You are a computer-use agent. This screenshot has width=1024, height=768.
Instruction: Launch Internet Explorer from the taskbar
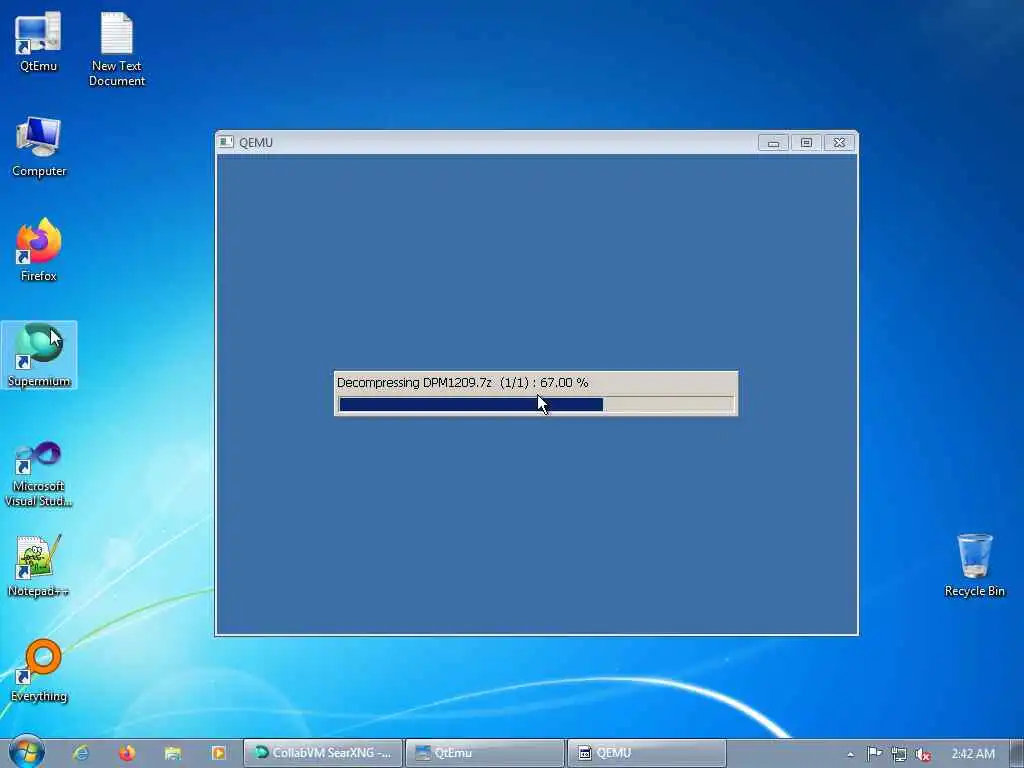[81, 753]
